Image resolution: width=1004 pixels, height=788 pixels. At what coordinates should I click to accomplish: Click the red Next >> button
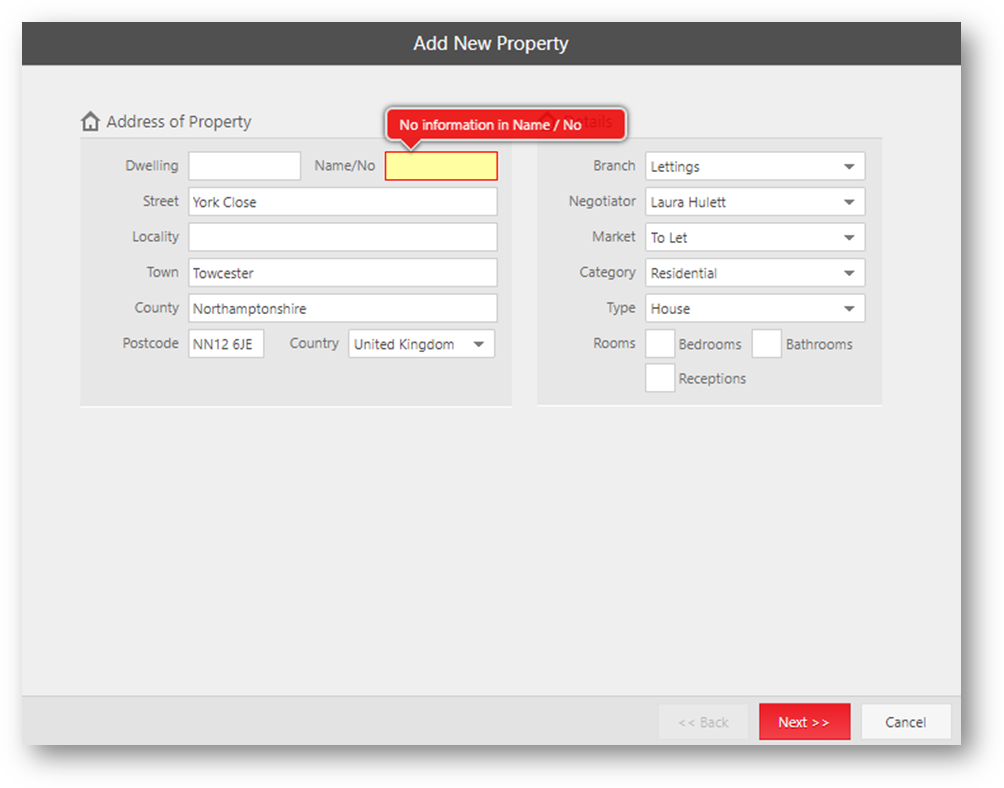804,721
